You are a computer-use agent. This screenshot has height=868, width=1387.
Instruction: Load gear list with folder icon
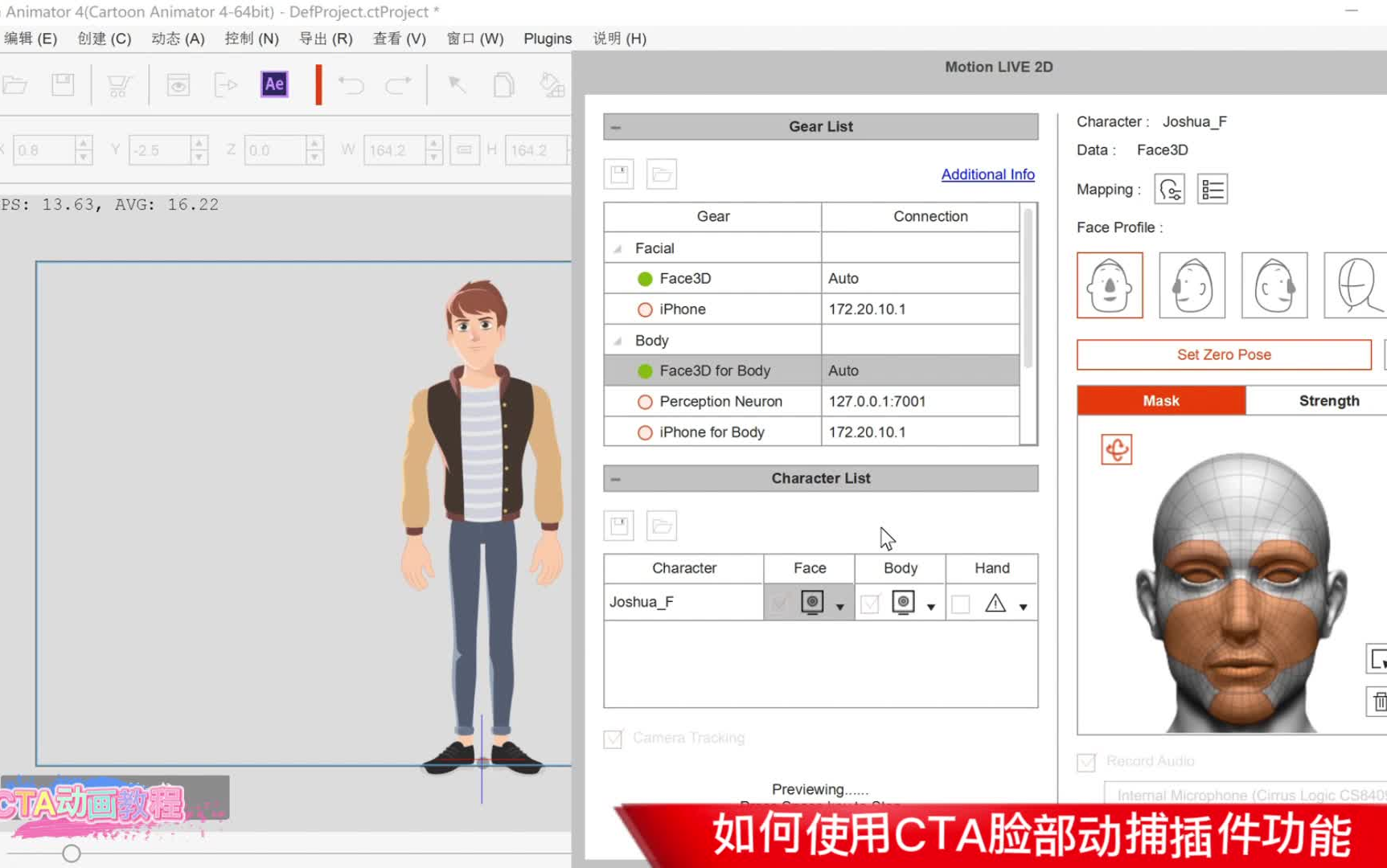coord(662,174)
